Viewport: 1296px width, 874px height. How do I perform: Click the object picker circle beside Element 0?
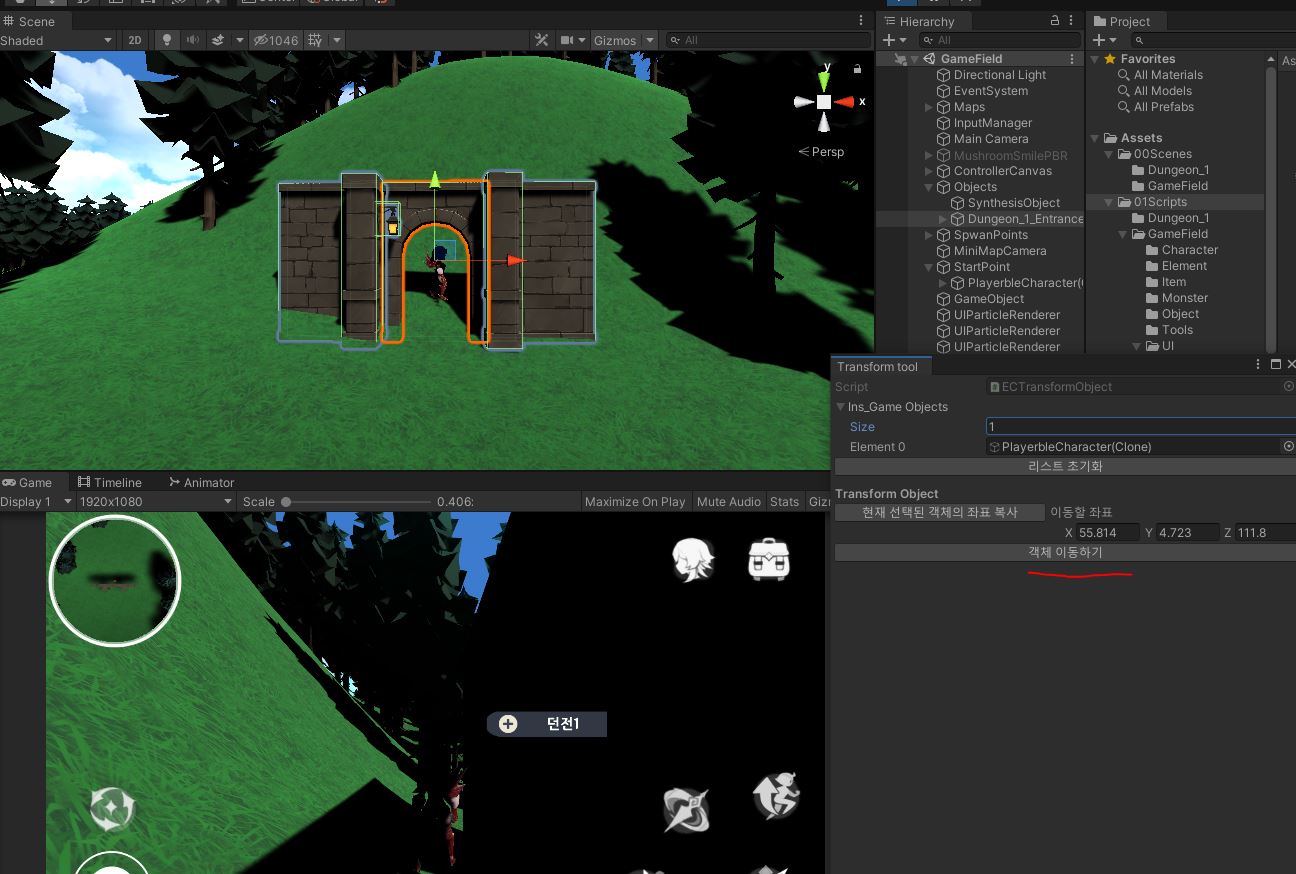pos(1288,447)
